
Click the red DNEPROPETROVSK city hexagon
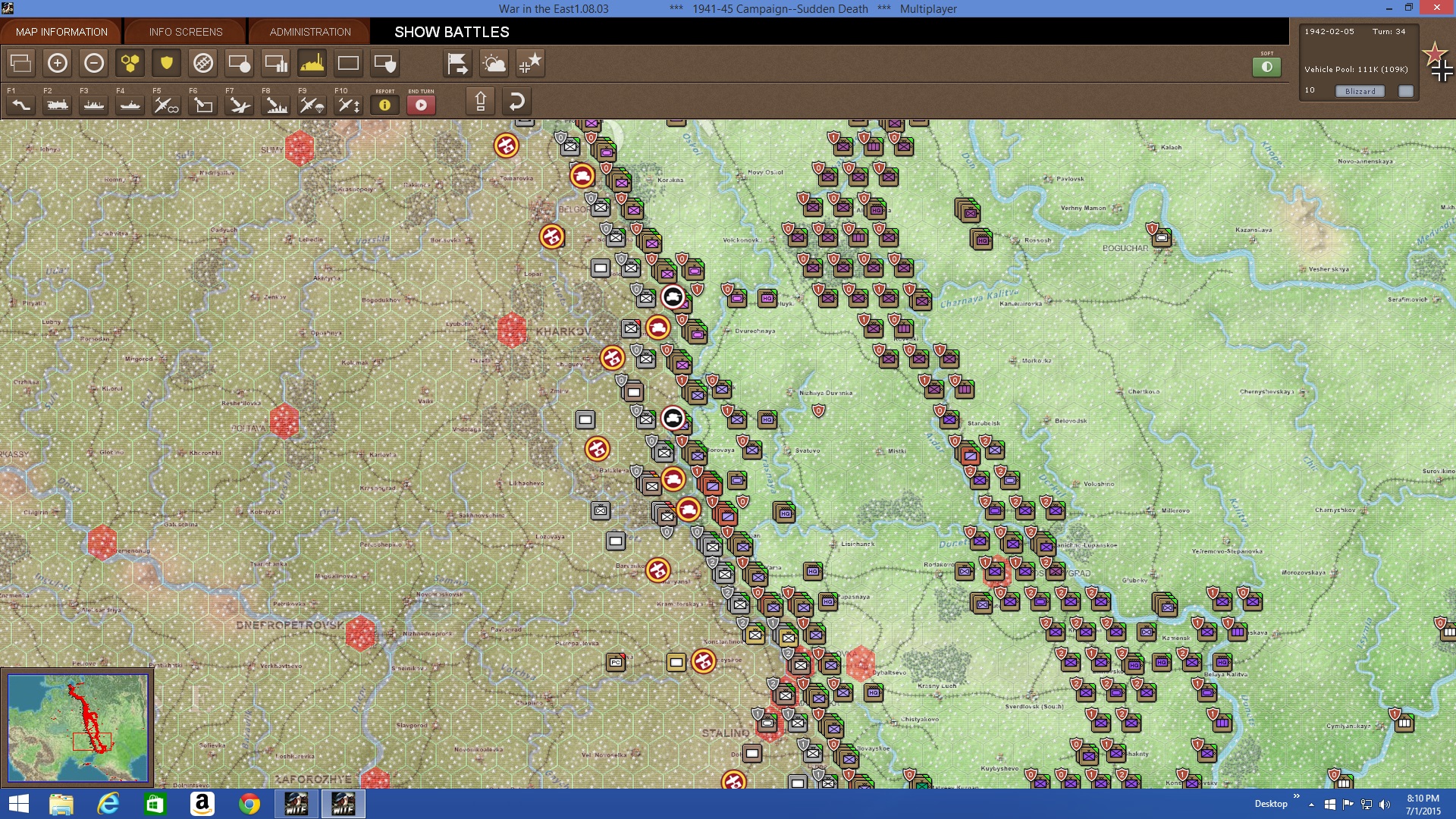(360, 633)
